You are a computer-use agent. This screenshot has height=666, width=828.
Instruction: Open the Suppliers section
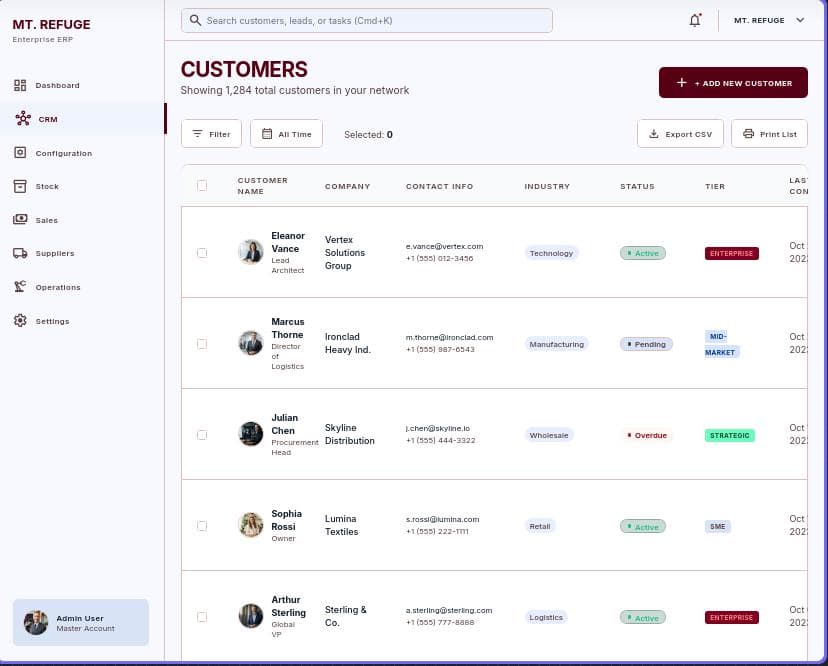pos(82,253)
